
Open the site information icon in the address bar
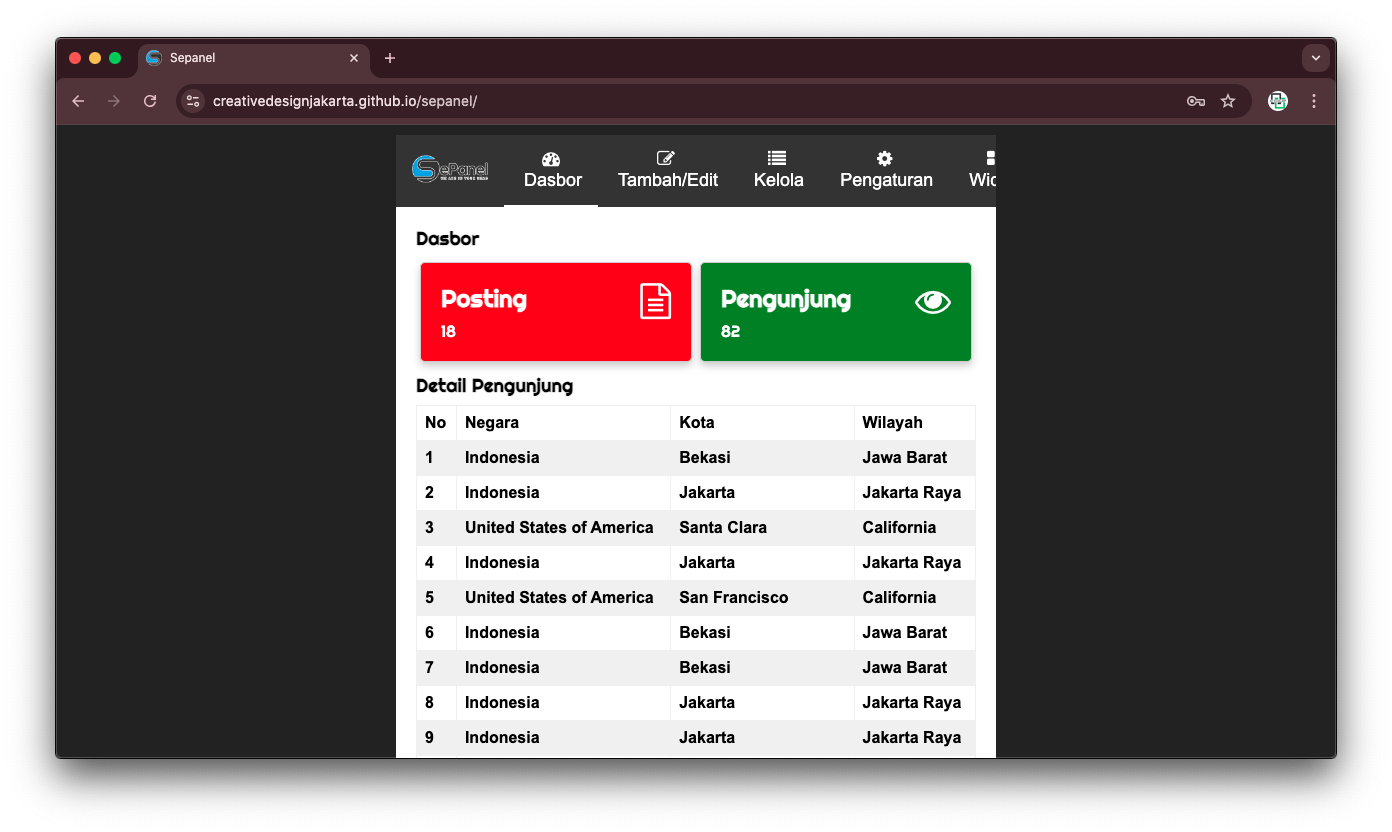tap(194, 101)
